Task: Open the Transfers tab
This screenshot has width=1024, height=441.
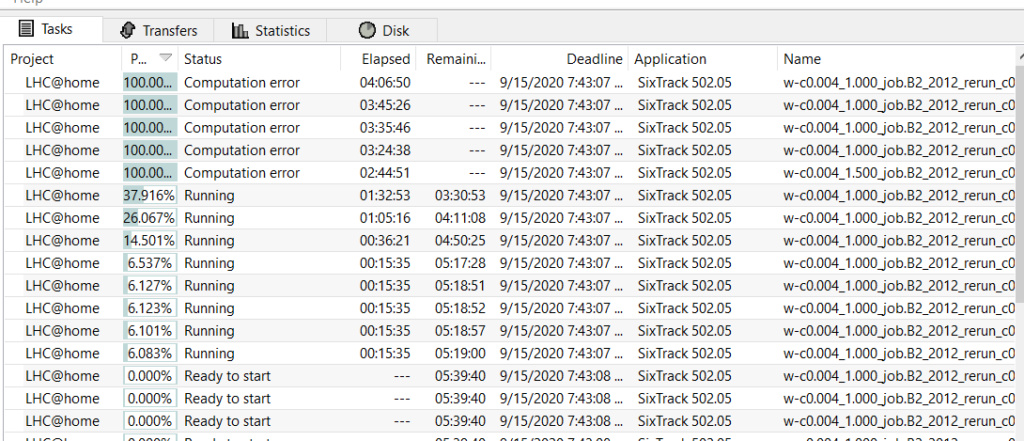Action: tap(159, 30)
